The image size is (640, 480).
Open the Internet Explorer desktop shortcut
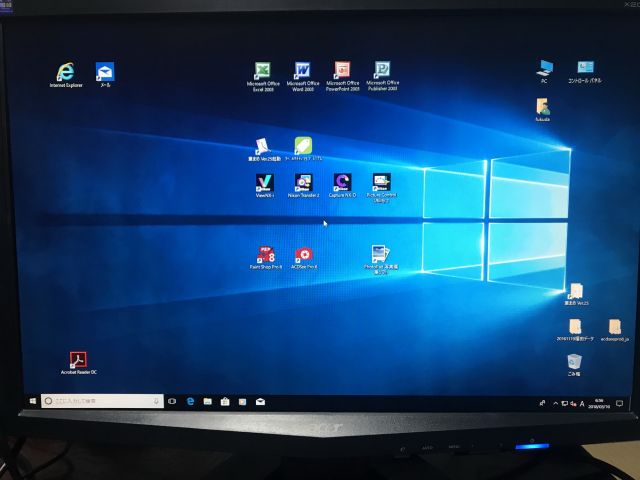pyautogui.click(x=66, y=72)
